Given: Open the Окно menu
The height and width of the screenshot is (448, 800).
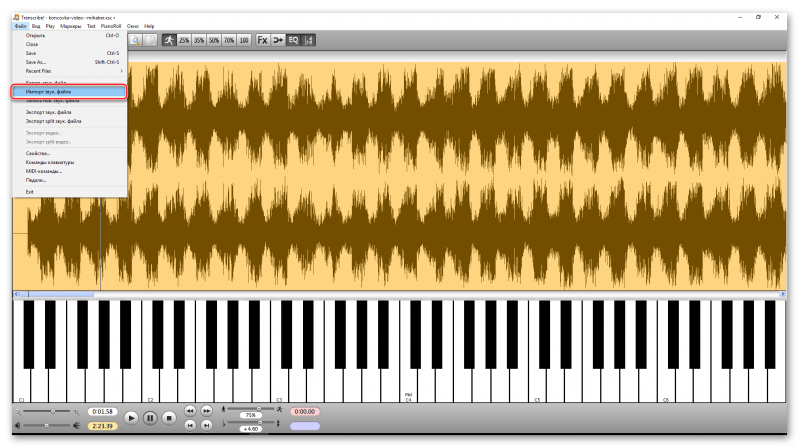Looking at the screenshot, I should (x=133, y=26).
